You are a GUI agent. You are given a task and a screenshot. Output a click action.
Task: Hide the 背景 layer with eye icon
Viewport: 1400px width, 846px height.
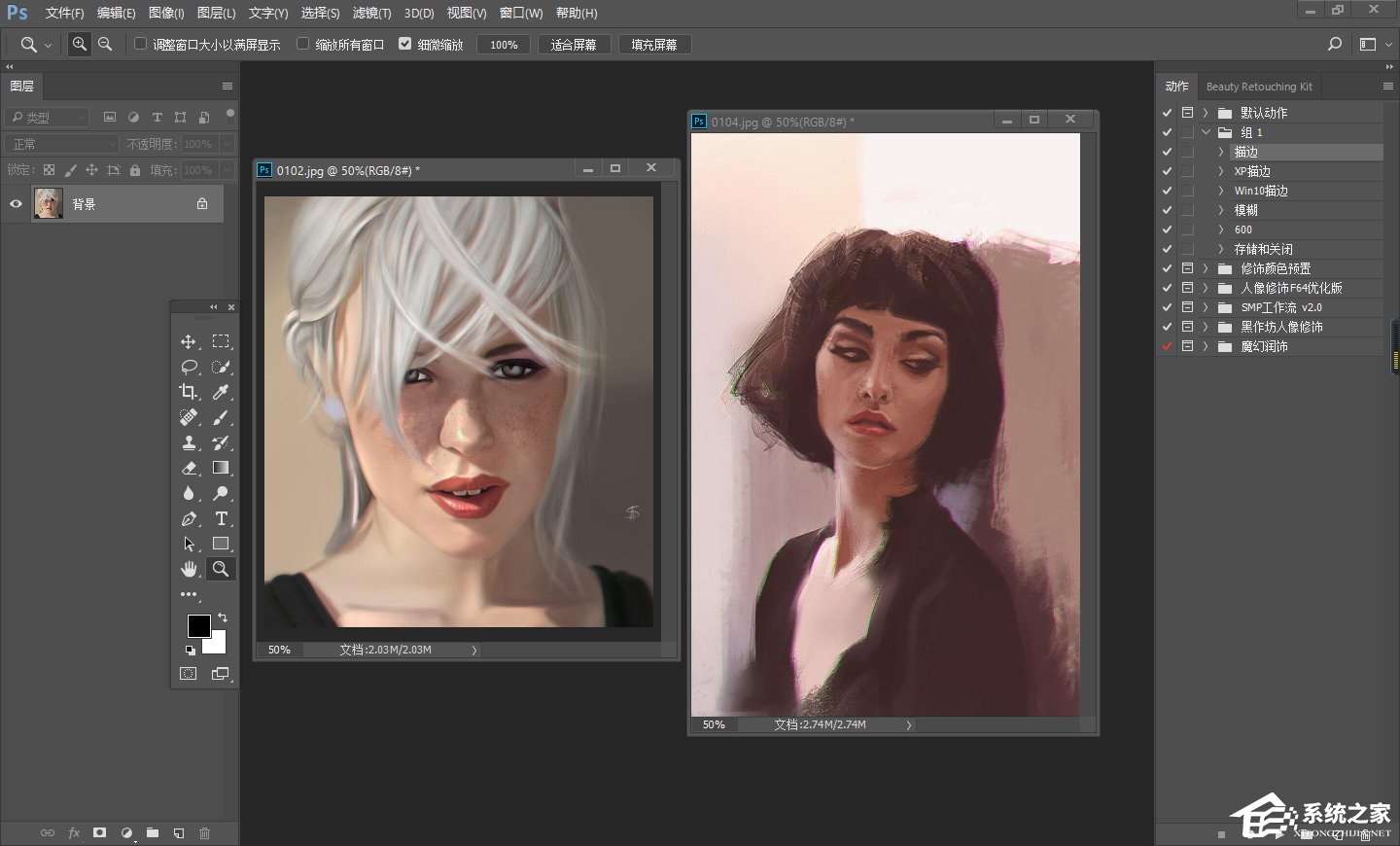[16, 204]
